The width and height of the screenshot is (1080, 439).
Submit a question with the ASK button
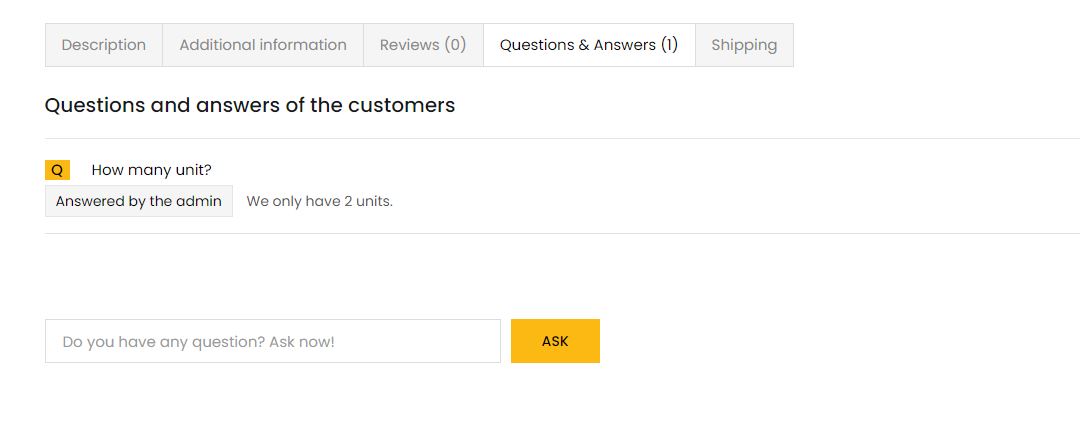(555, 341)
